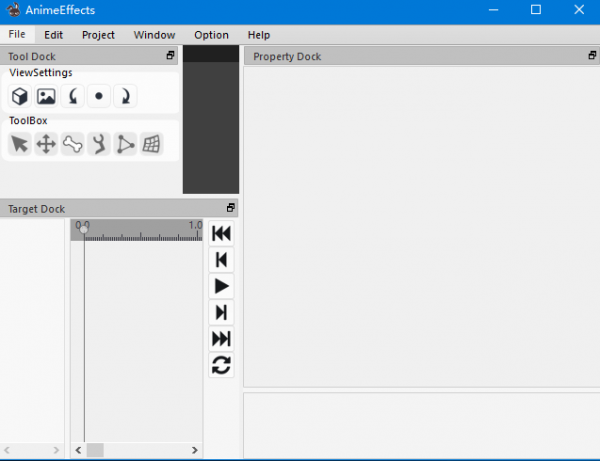Maximize the AnimeEffects window
Screen dimensions: 600x461
pyautogui.click(x=536, y=10)
